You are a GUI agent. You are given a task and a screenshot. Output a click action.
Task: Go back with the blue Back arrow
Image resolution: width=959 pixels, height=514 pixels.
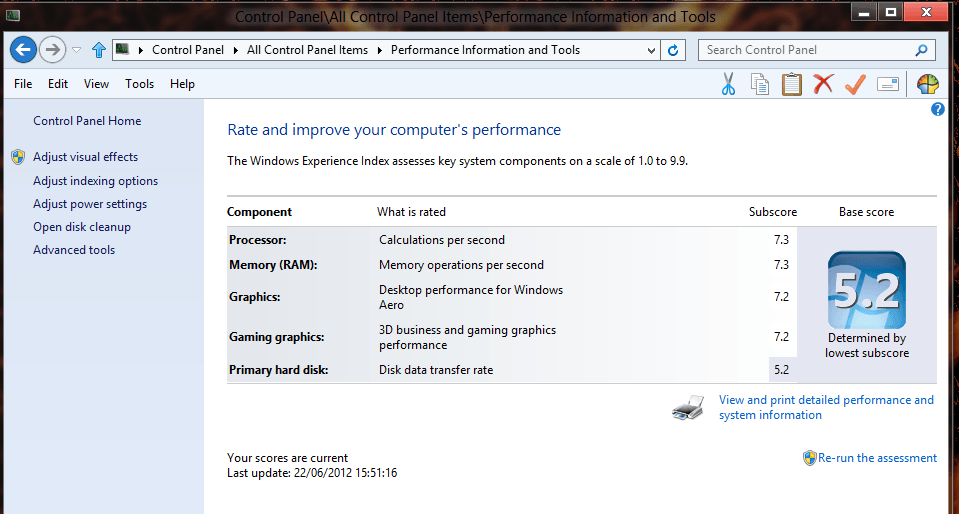tap(23, 50)
